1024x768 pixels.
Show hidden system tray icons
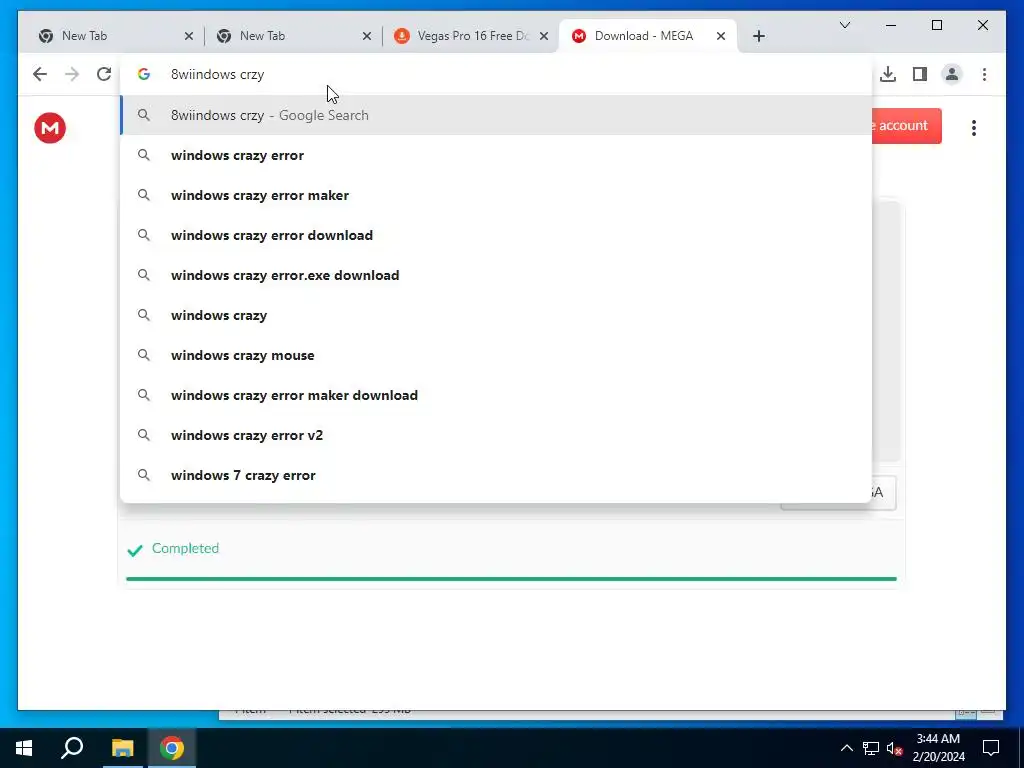[x=846, y=748]
